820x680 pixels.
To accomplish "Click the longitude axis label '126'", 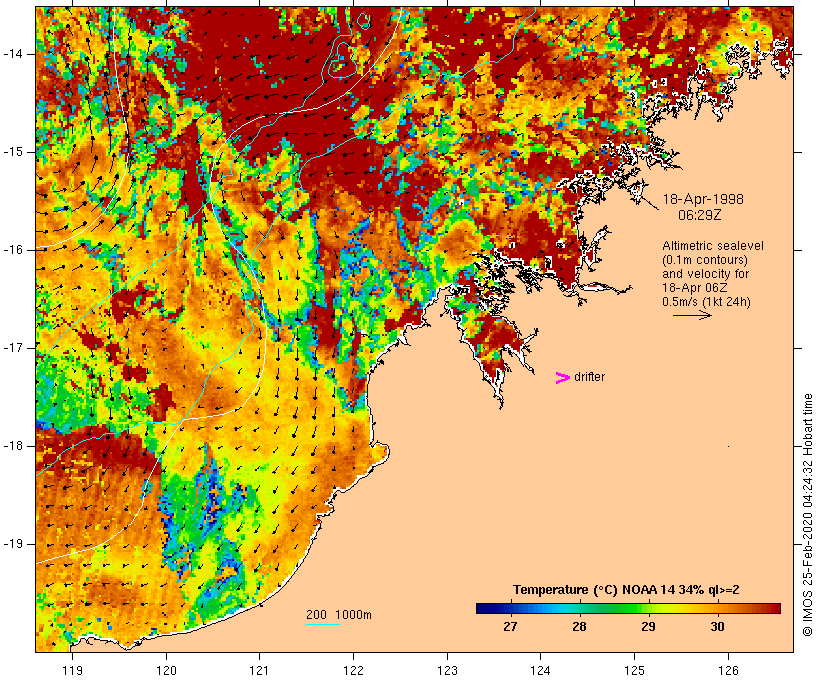I will tap(728, 670).
